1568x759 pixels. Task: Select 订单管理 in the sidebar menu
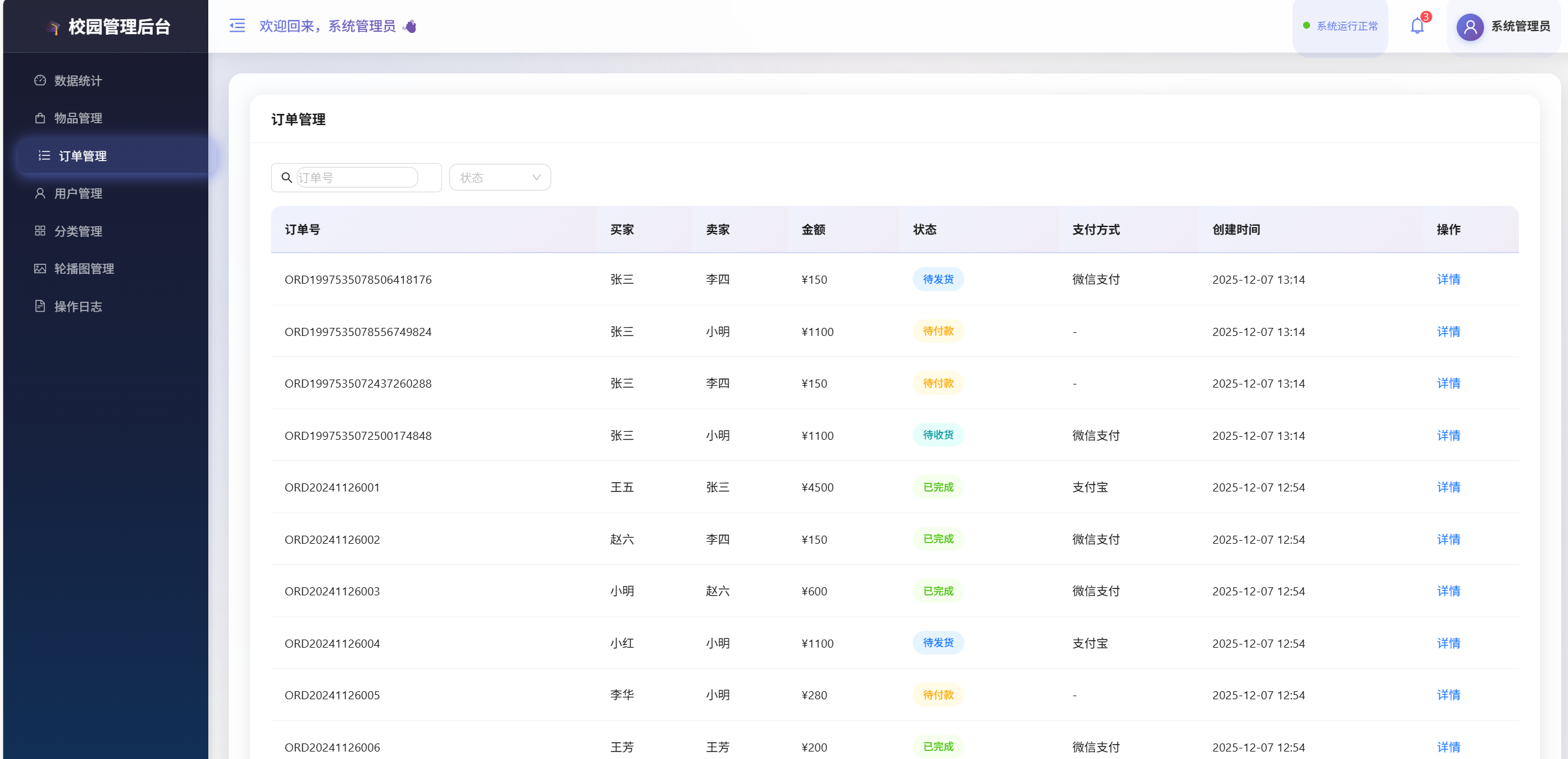[83, 156]
